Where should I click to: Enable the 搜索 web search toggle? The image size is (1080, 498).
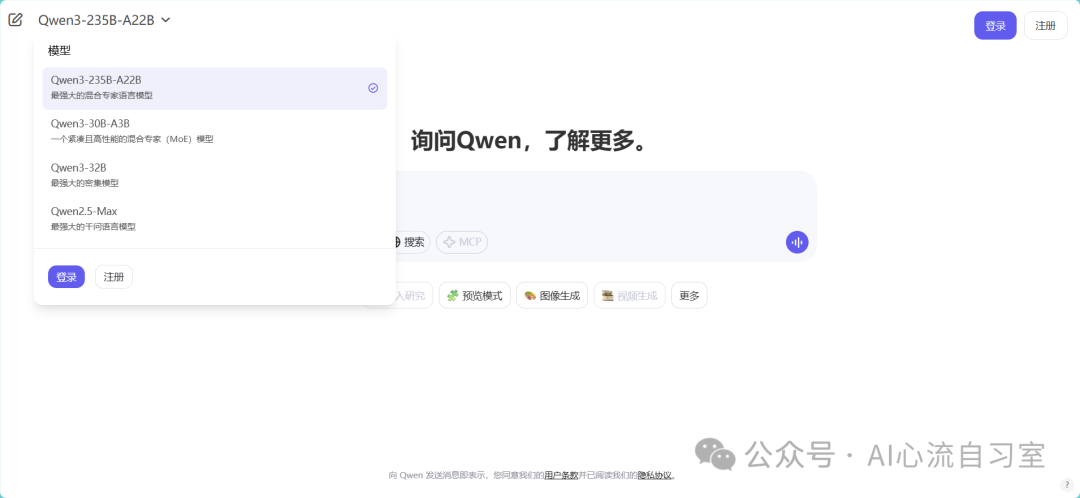tap(411, 242)
